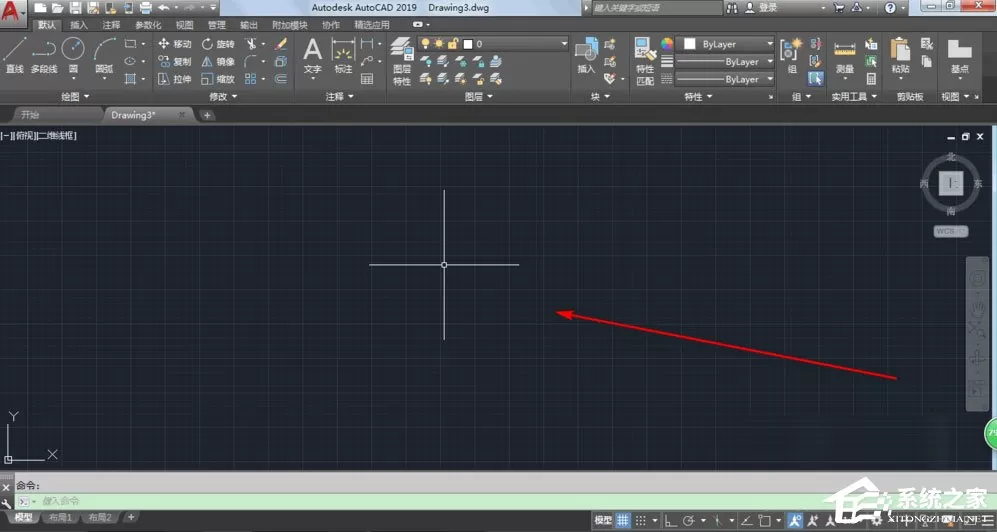Click the Plot (print) icon
Viewport: 997px width, 532px height.
point(146,8)
